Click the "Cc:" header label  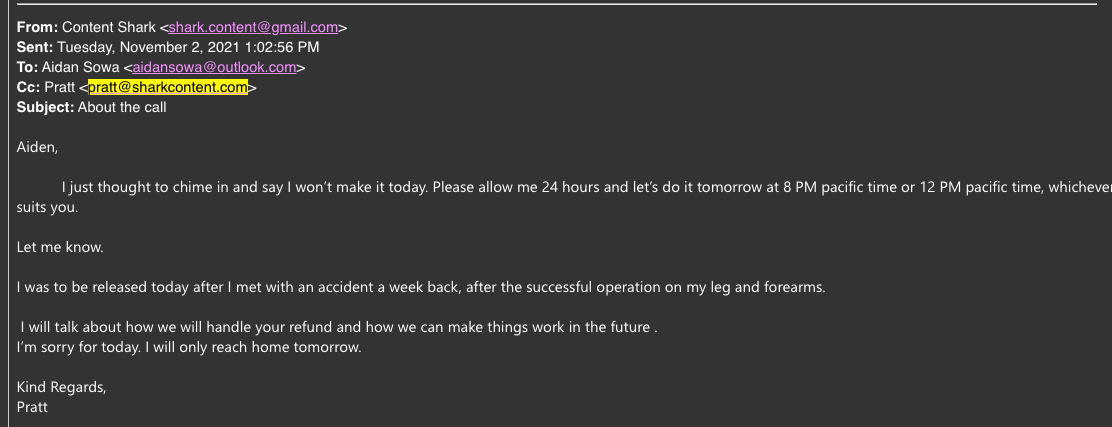click(x=28, y=87)
